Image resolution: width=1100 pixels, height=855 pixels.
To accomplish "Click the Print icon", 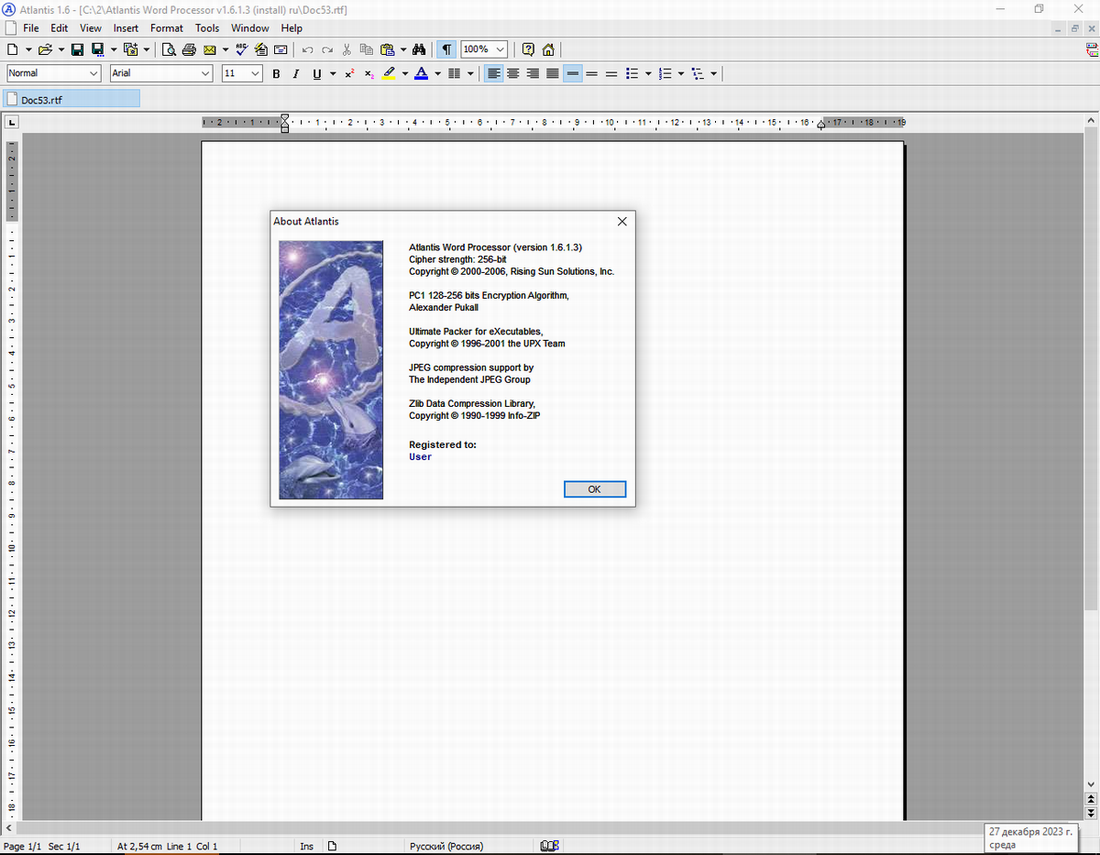I will 189,50.
